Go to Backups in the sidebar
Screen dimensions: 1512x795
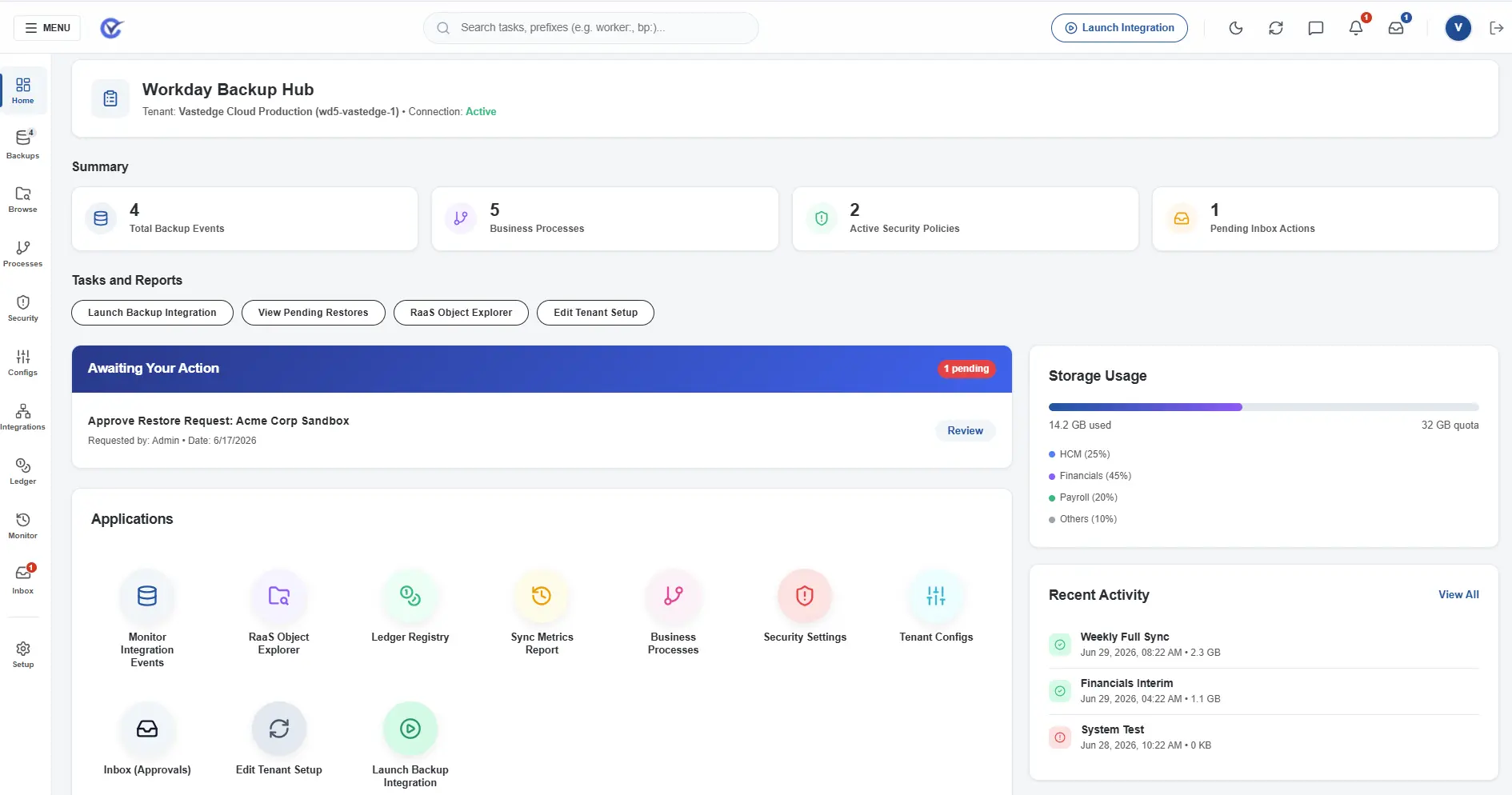point(23,144)
